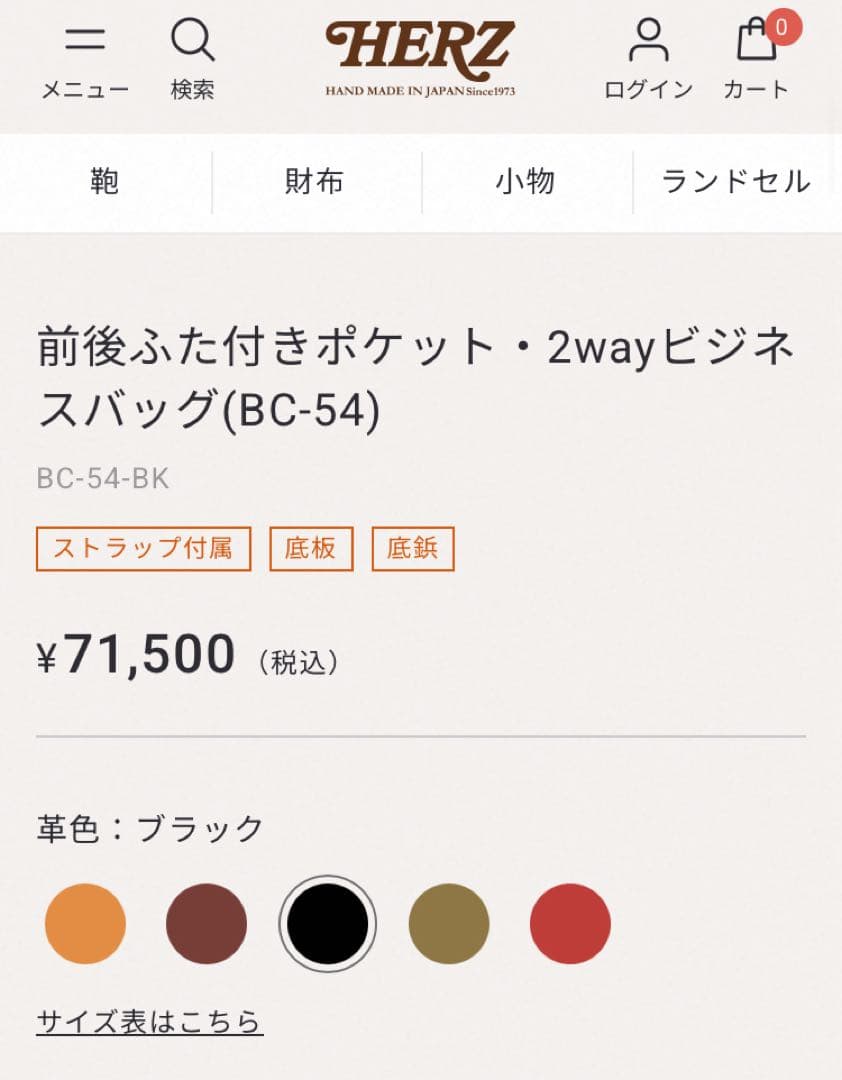Open the ランドセル category
Image resolution: width=842 pixels, height=1080 pixels.
pyautogui.click(x=736, y=182)
